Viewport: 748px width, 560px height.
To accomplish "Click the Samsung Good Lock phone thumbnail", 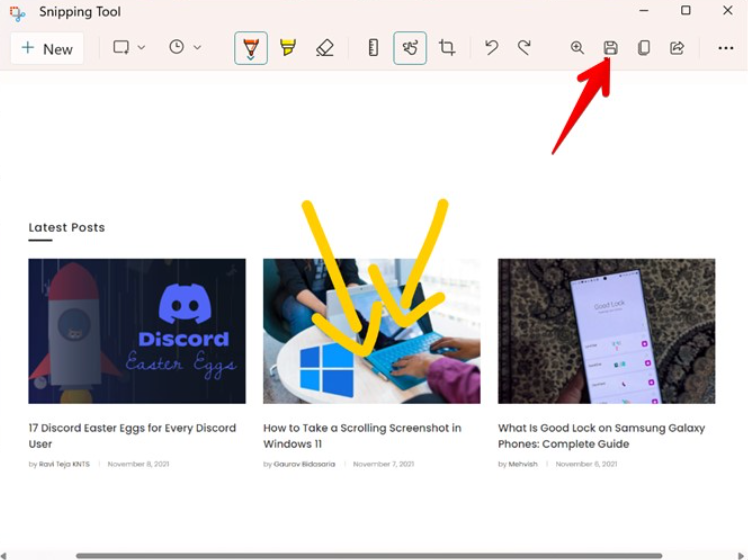I will coord(606,331).
